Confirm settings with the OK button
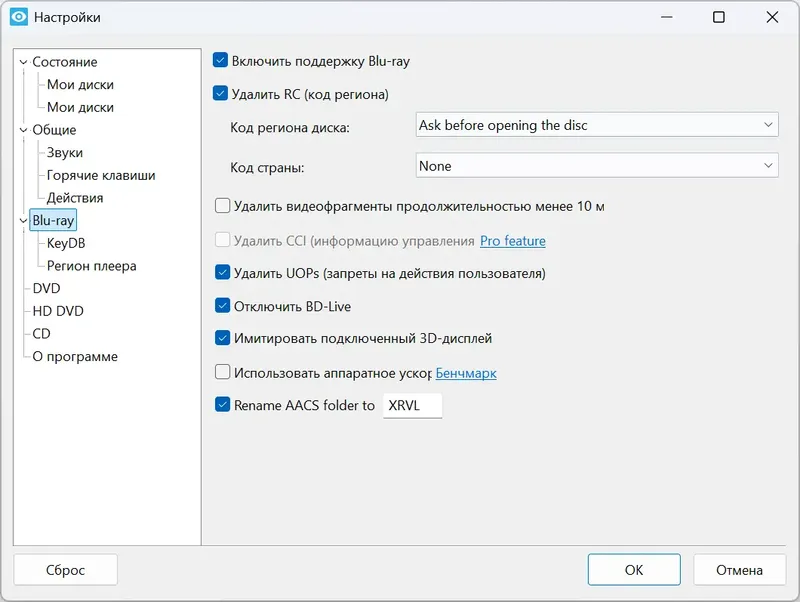 point(634,570)
